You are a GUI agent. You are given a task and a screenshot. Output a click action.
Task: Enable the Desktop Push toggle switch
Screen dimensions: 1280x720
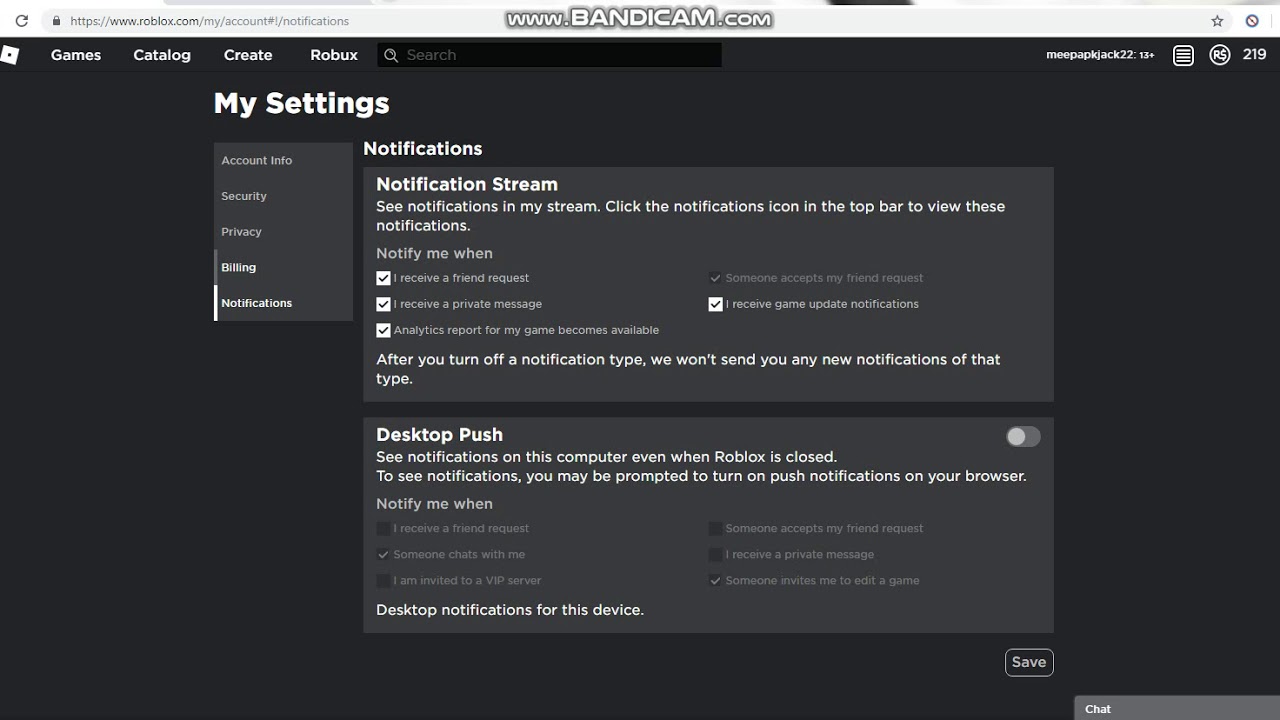(1023, 436)
